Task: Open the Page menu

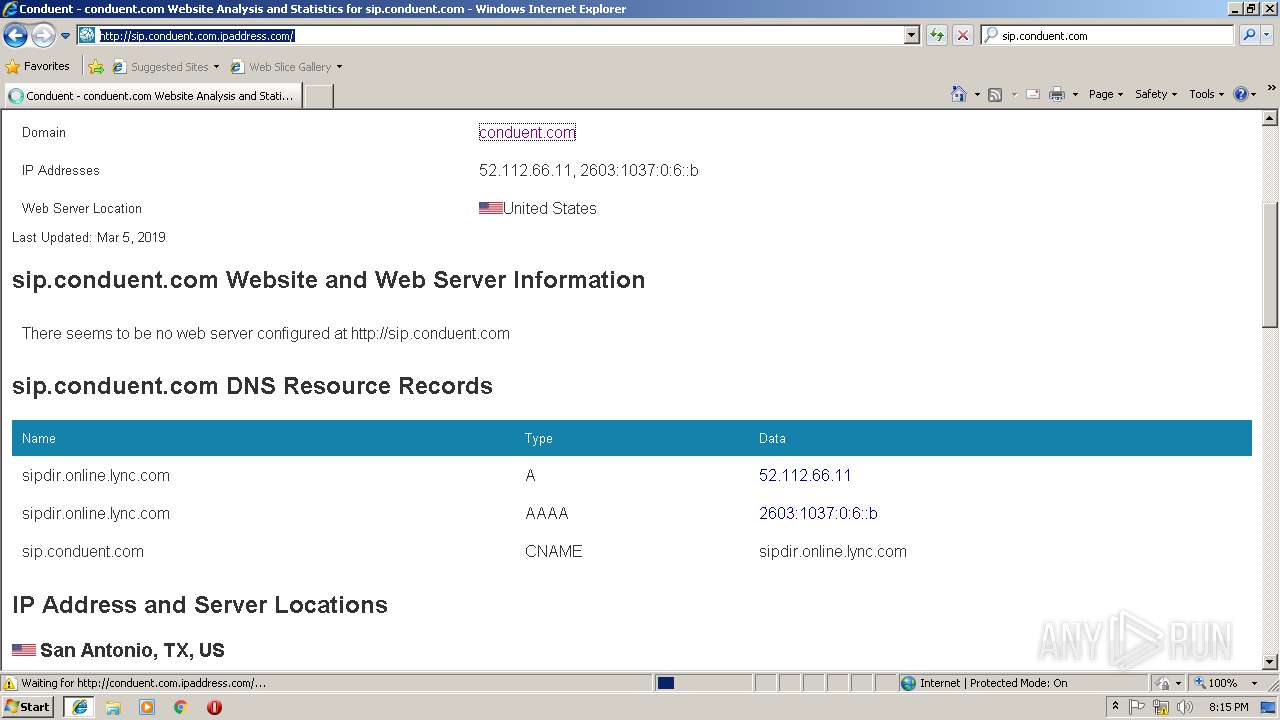Action: click(x=1105, y=94)
